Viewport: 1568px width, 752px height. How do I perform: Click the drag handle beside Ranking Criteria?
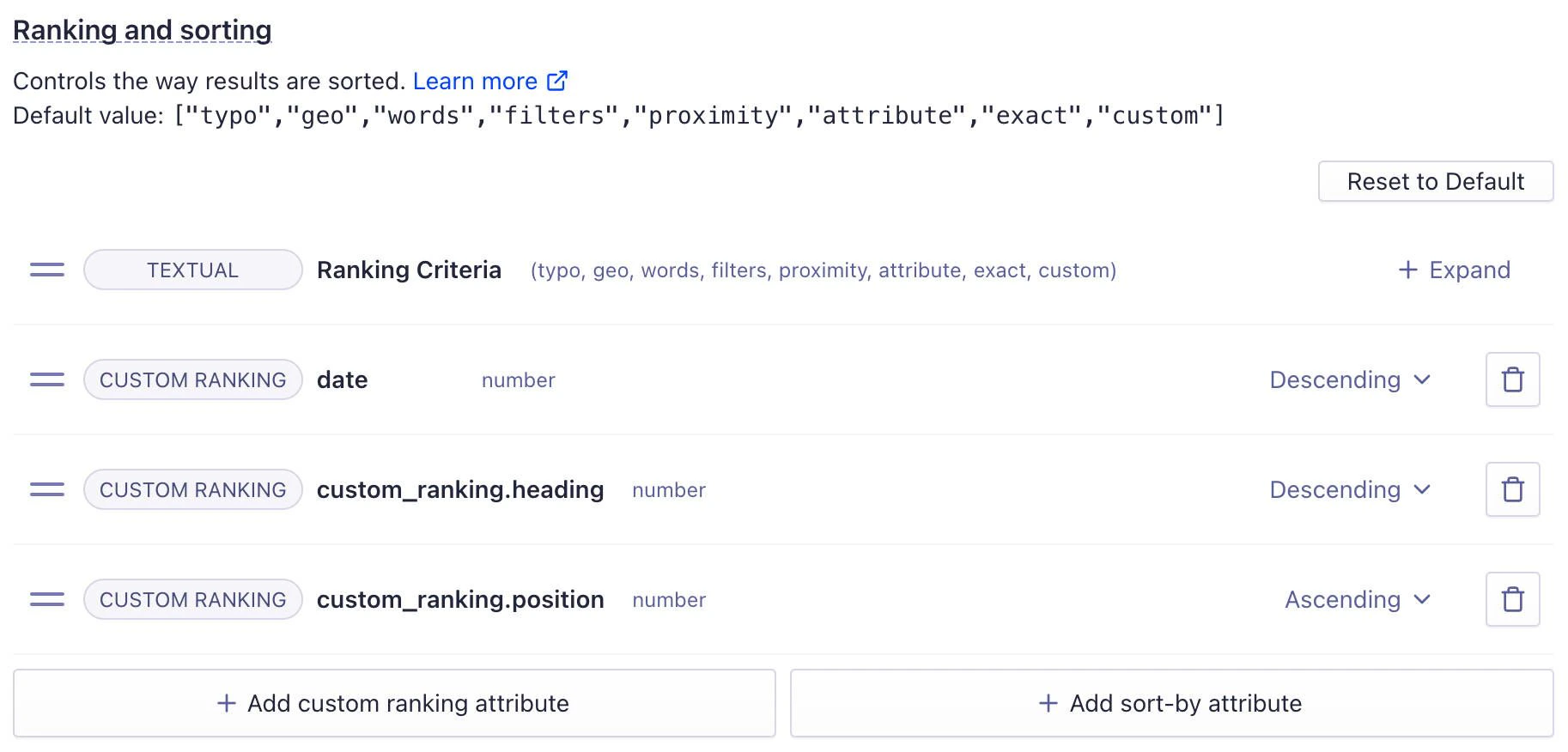(46, 270)
